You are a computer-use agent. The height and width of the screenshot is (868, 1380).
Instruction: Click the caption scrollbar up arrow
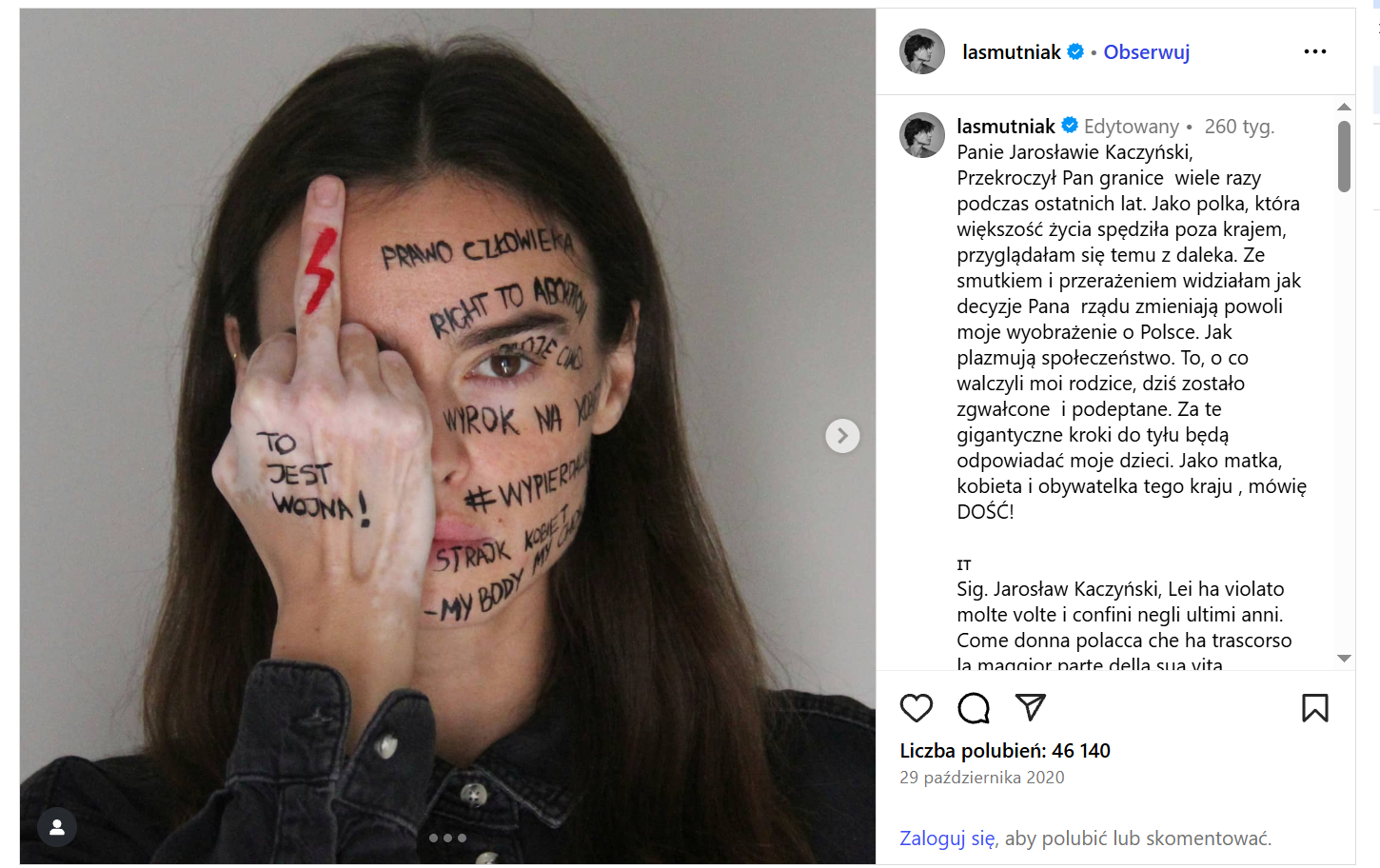[x=1344, y=107]
